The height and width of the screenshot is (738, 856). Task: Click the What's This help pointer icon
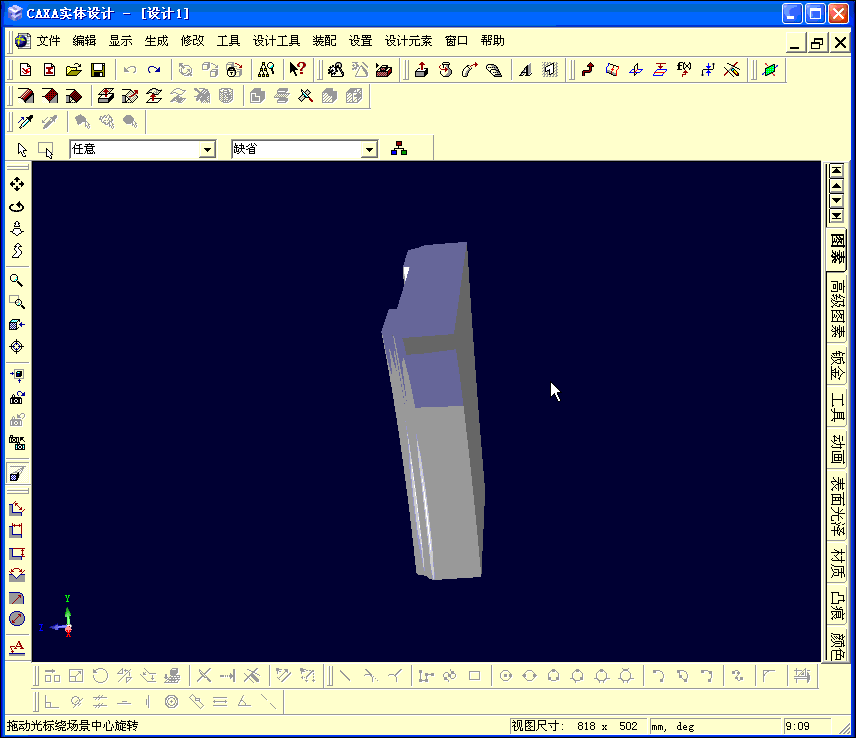[x=298, y=69]
